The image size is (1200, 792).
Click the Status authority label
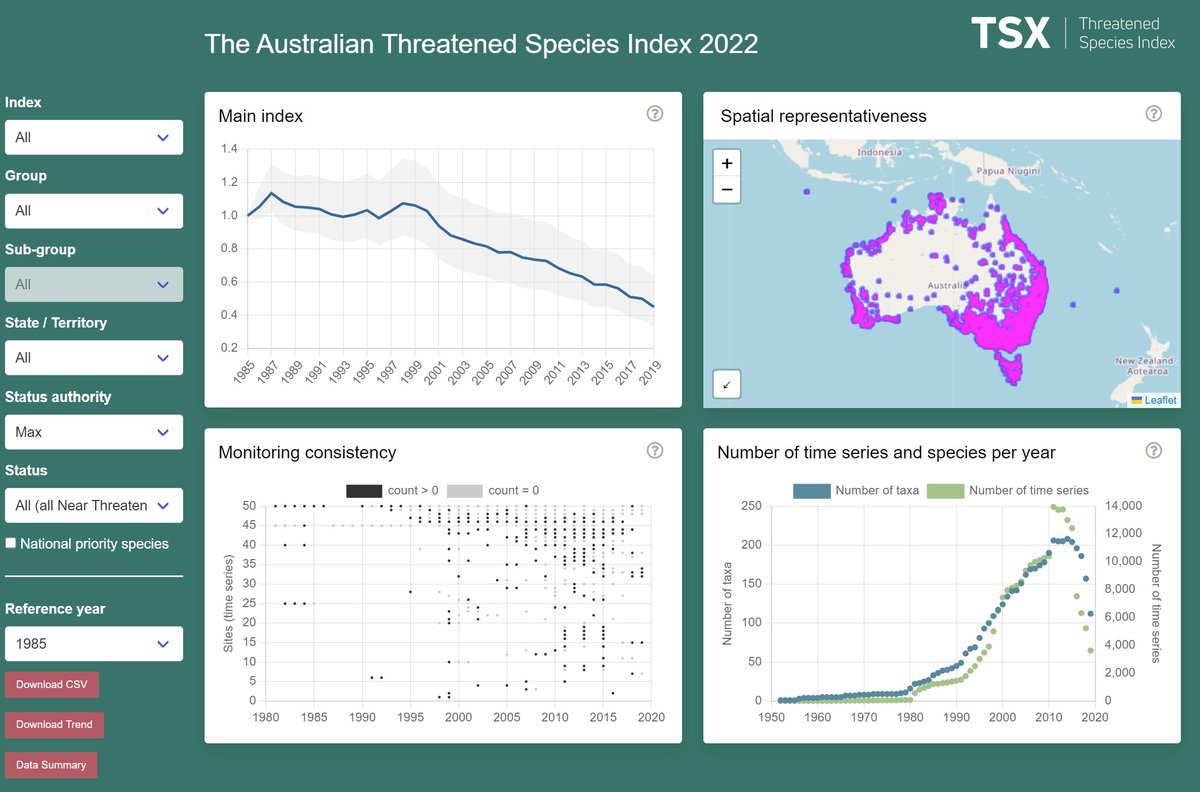click(x=58, y=397)
